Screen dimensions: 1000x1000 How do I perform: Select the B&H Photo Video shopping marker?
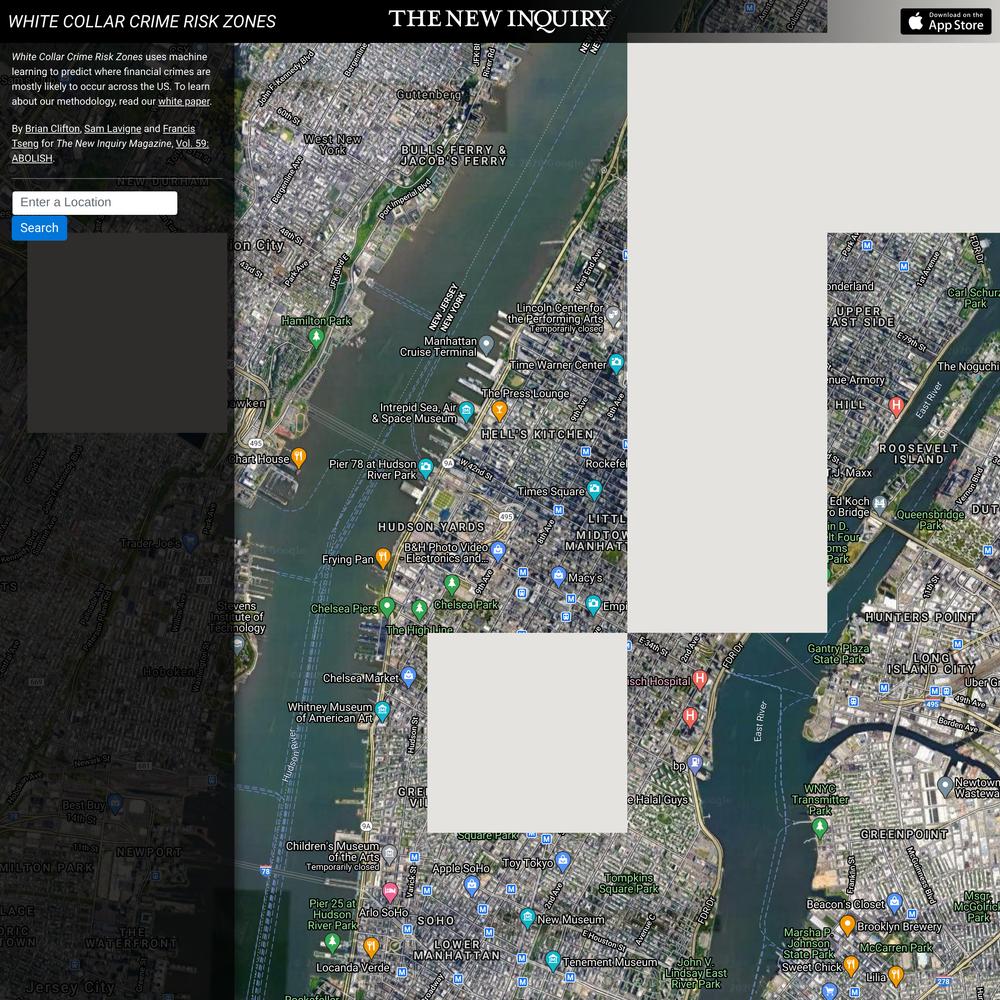498,550
